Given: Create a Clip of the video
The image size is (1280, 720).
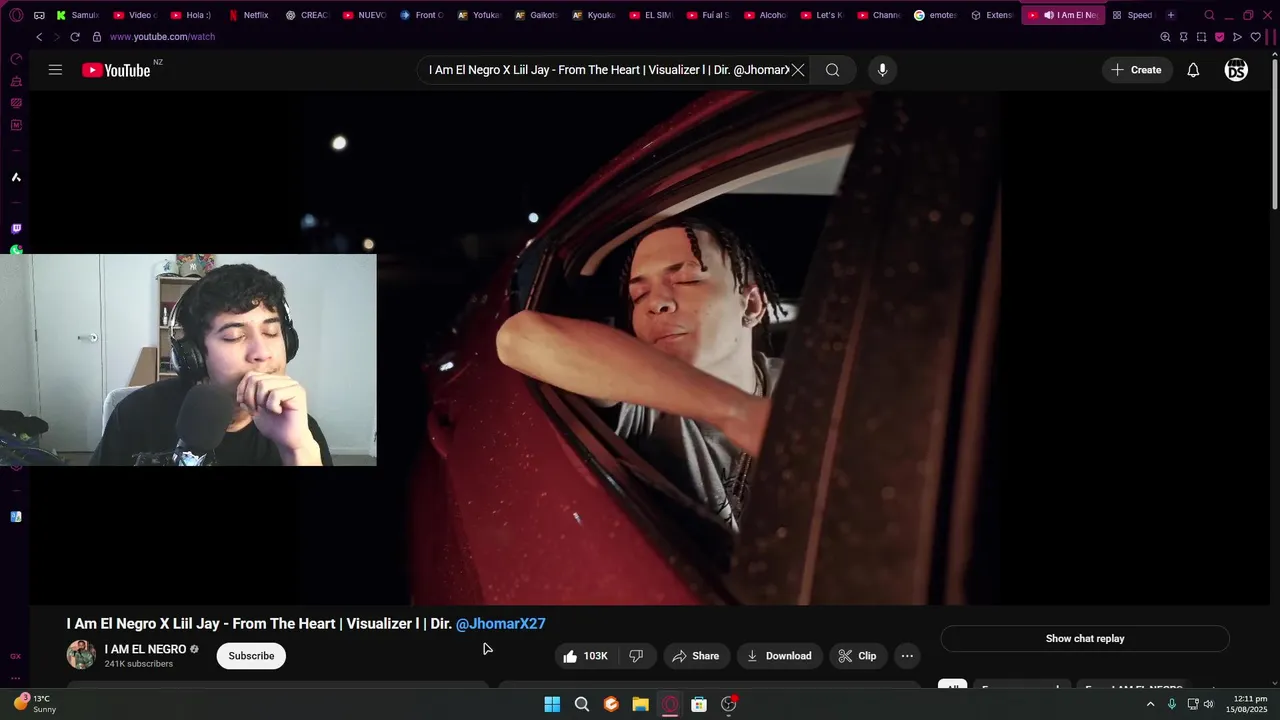Looking at the screenshot, I should pyautogui.click(x=858, y=656).
